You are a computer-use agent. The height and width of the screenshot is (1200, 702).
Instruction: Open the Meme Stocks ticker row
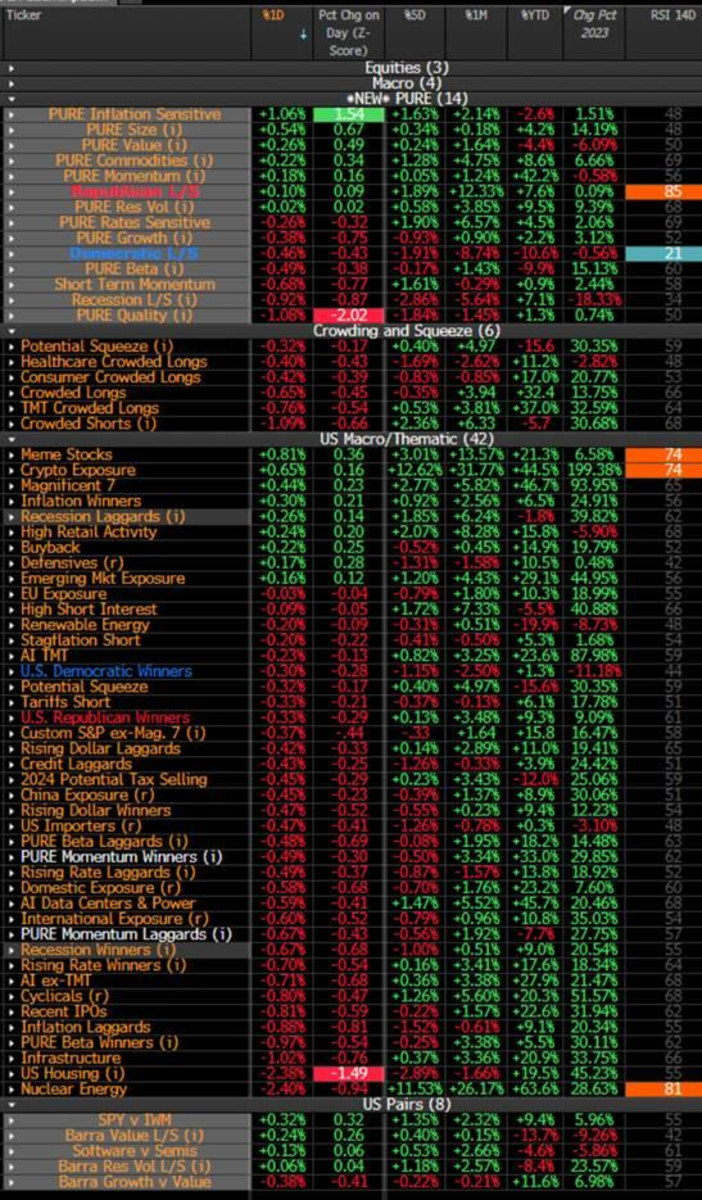(66, 455)
